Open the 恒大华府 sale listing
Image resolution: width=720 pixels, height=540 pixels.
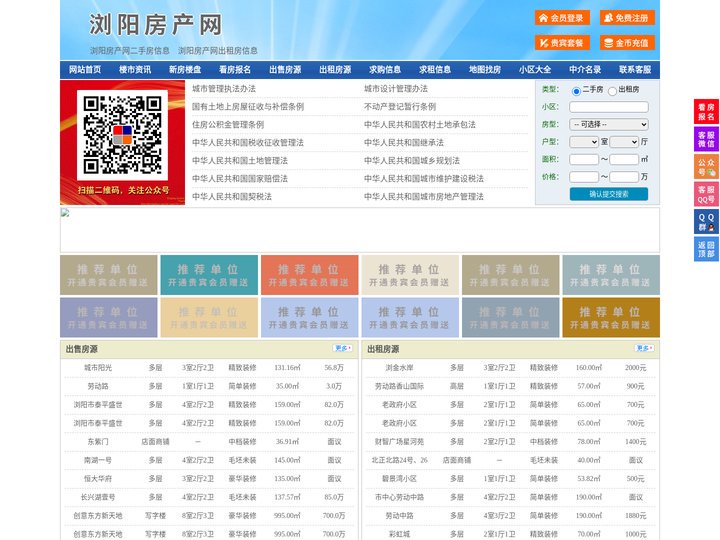(x=98, y=478)
